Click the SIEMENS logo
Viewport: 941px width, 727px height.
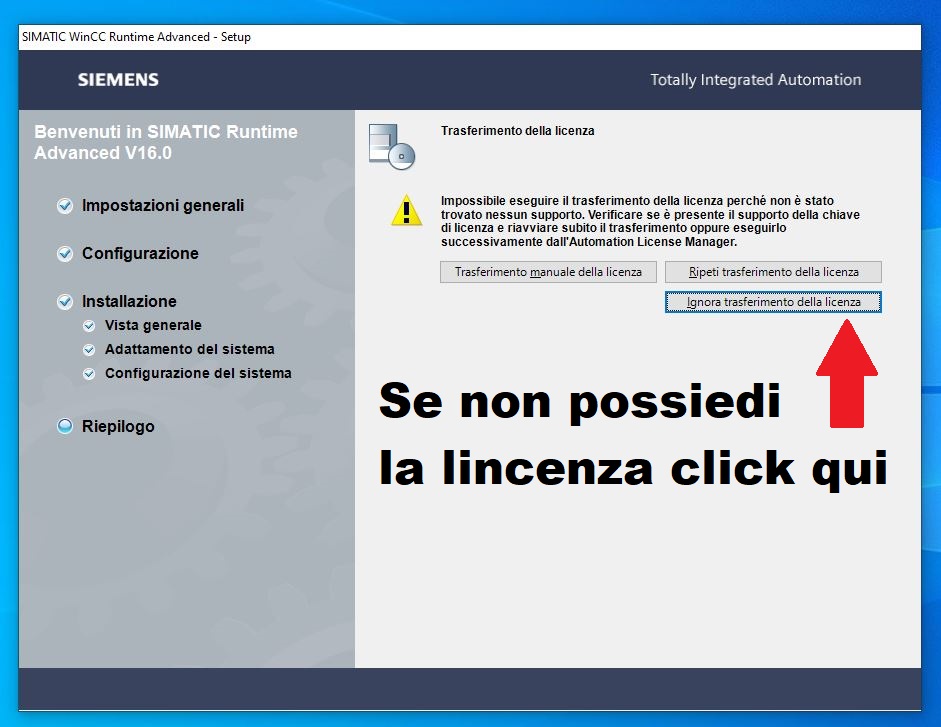[118, 80]
